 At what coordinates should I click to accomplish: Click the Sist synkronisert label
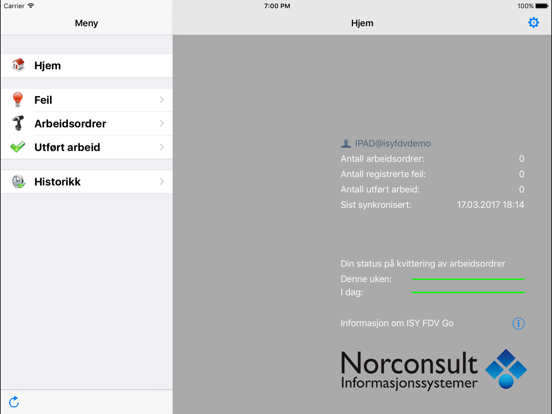click(376, 205)
